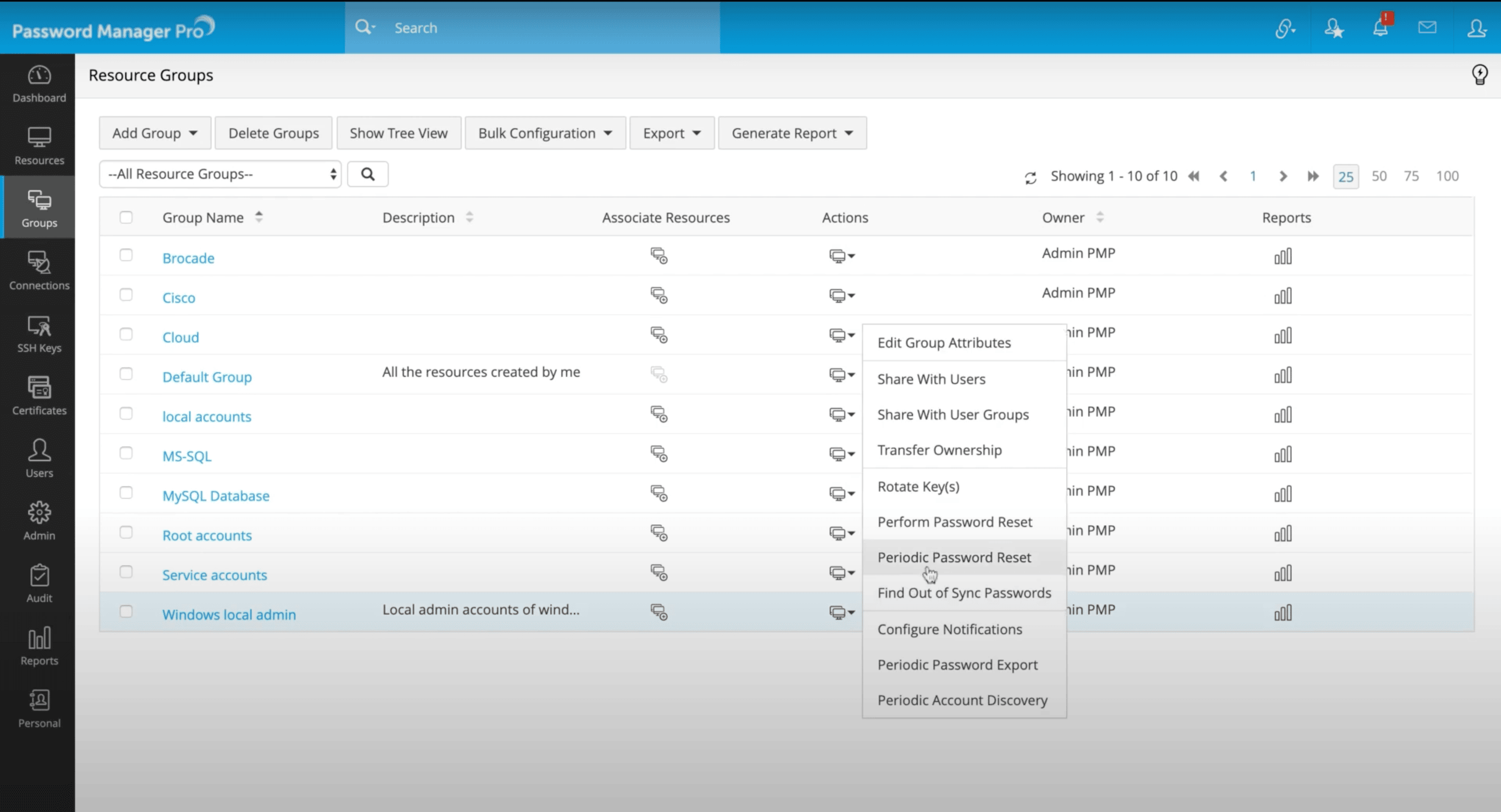Choose Find Out of Sync Passwords
This screenshot has height=812, width=1501.
coord(964,593)
